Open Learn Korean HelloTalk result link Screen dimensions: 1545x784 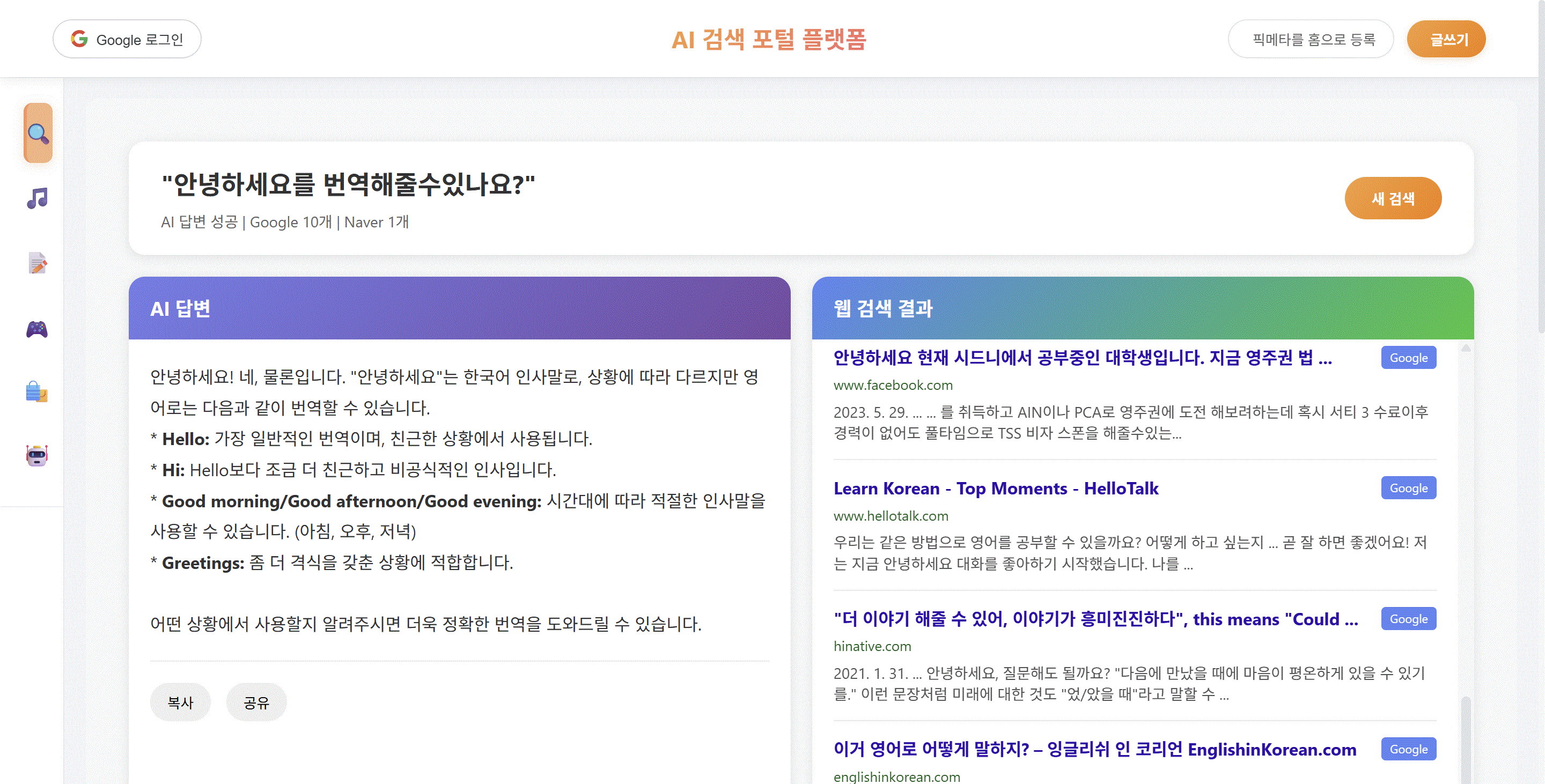(996, 489)
